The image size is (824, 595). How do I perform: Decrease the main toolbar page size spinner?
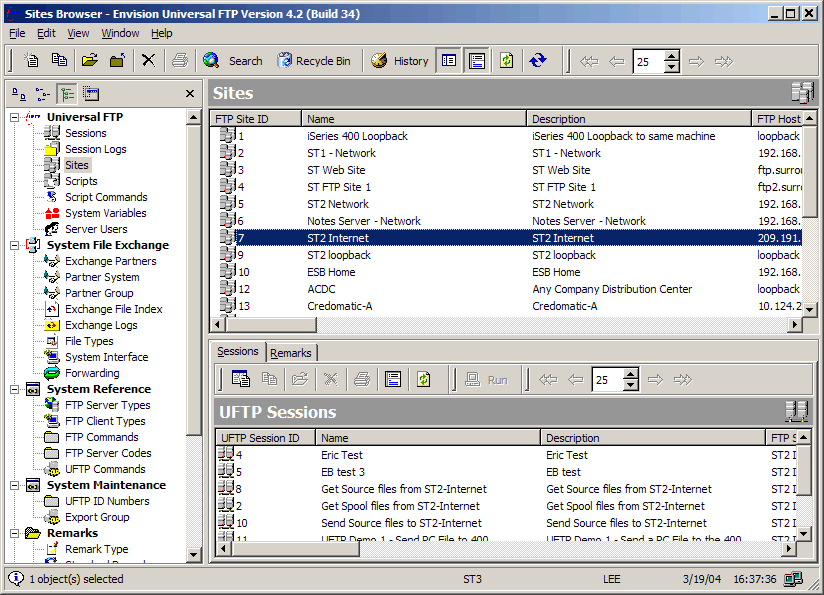(x=672, y=67)
